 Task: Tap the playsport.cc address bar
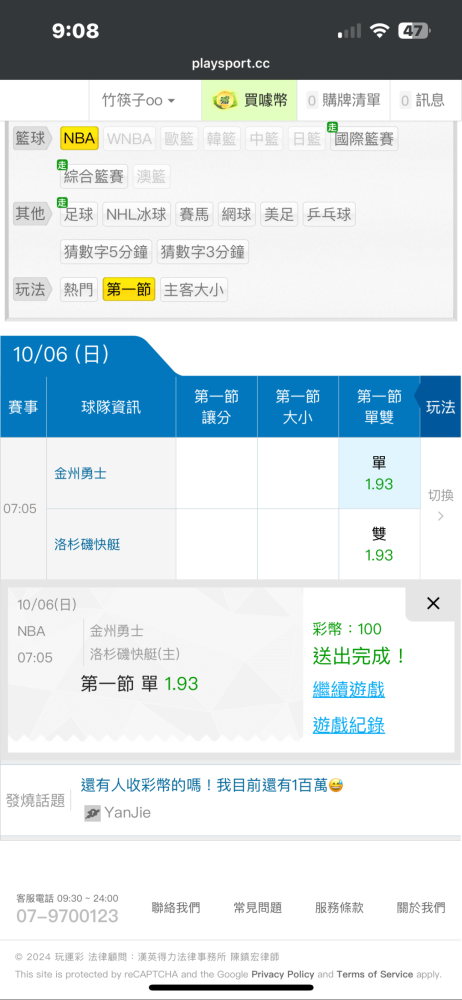pos(231,64)
